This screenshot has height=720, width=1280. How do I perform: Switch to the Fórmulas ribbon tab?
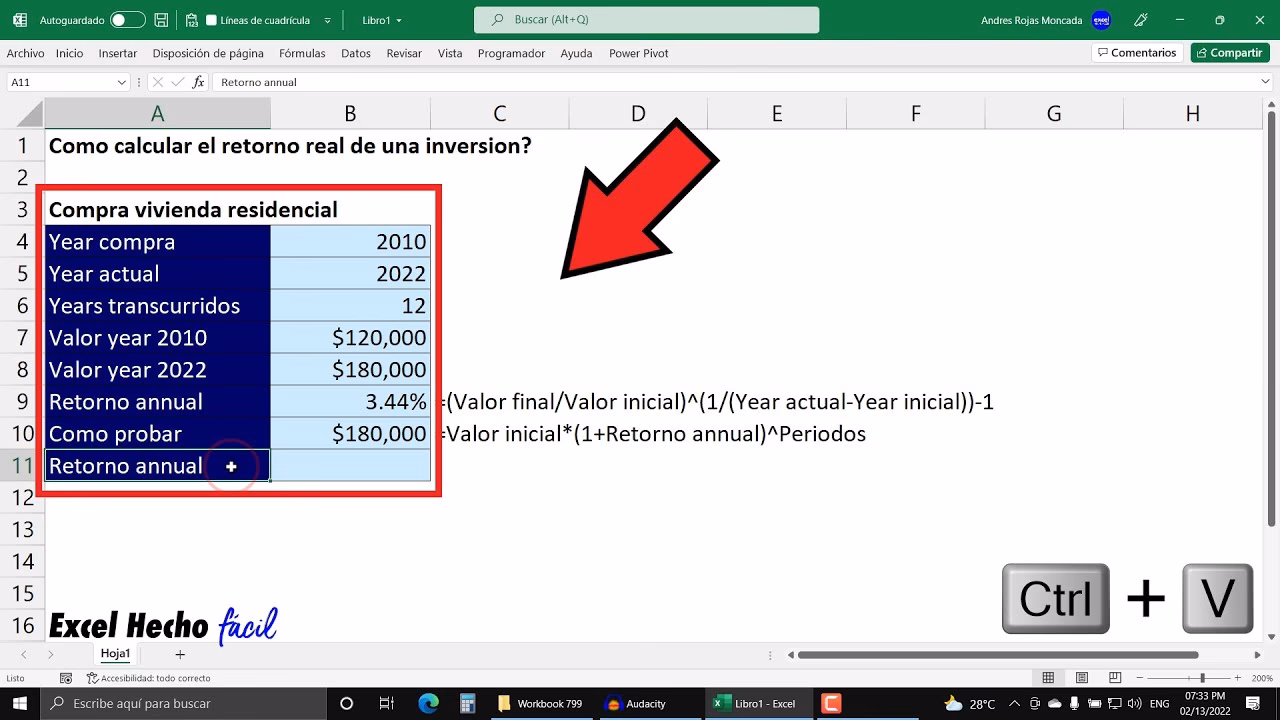(302, 53)
